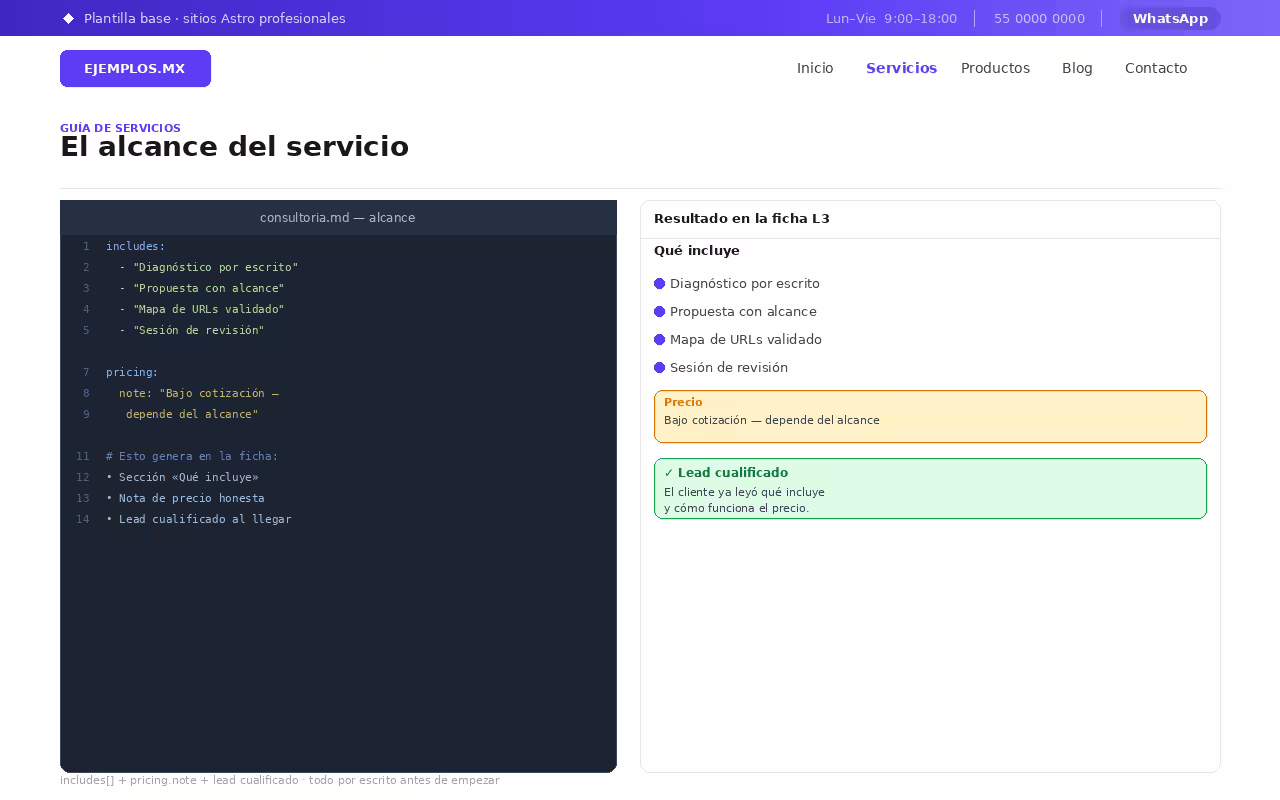The height and width of the screenshot is (800, 1280).
Task: Click code line note: "Bajo cotización —
Action: pos(198,393)
